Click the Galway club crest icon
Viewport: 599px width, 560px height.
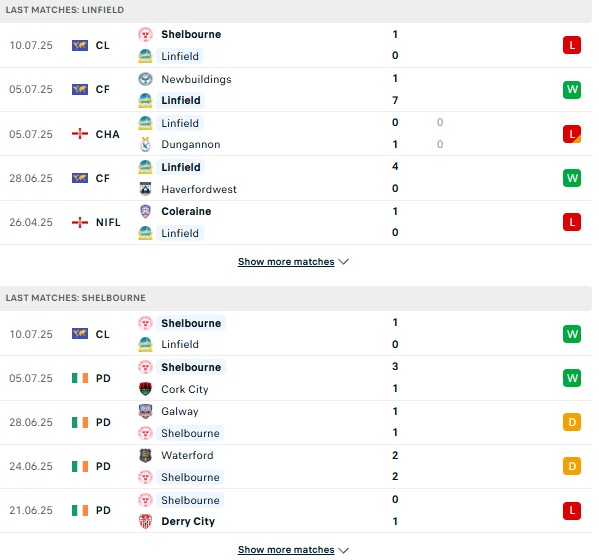click(x=145, y=411)
